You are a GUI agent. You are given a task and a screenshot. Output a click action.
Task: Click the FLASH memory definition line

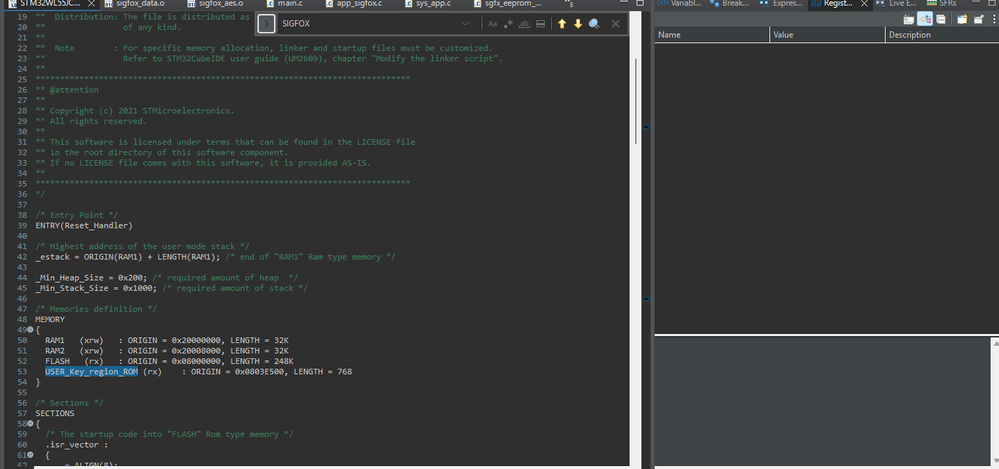coord(169,361)
